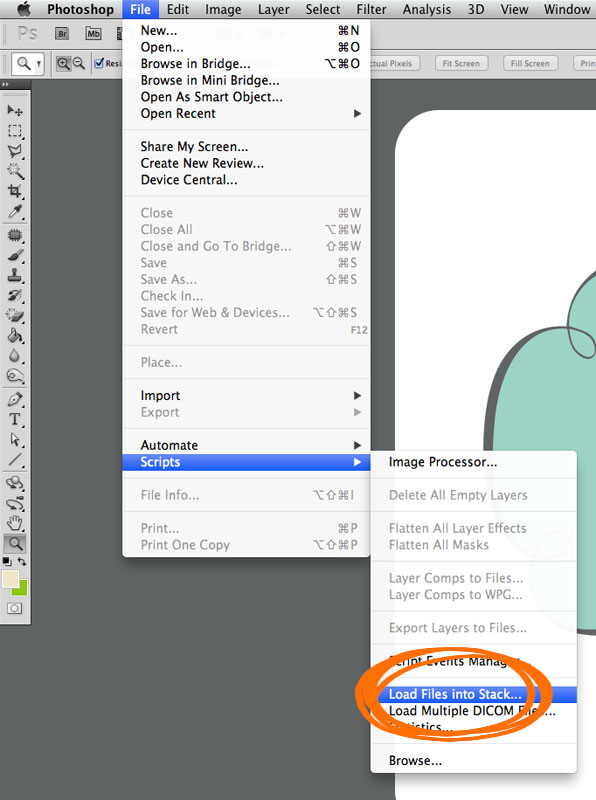The image size is (596, 800).
Task: Expand the Automate submenu
Action: click(x=246, y=445)
